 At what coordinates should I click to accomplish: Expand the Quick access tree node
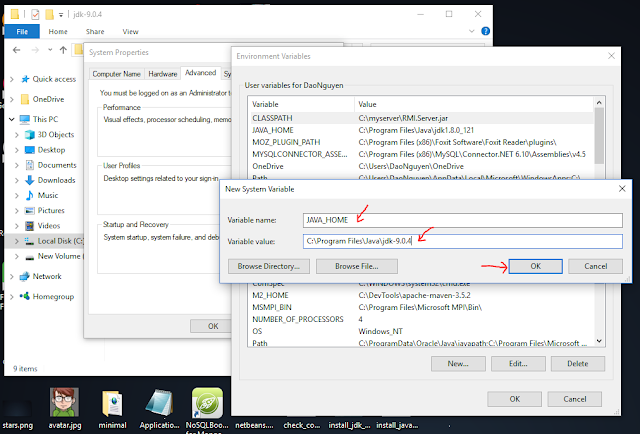click(11, 79)
